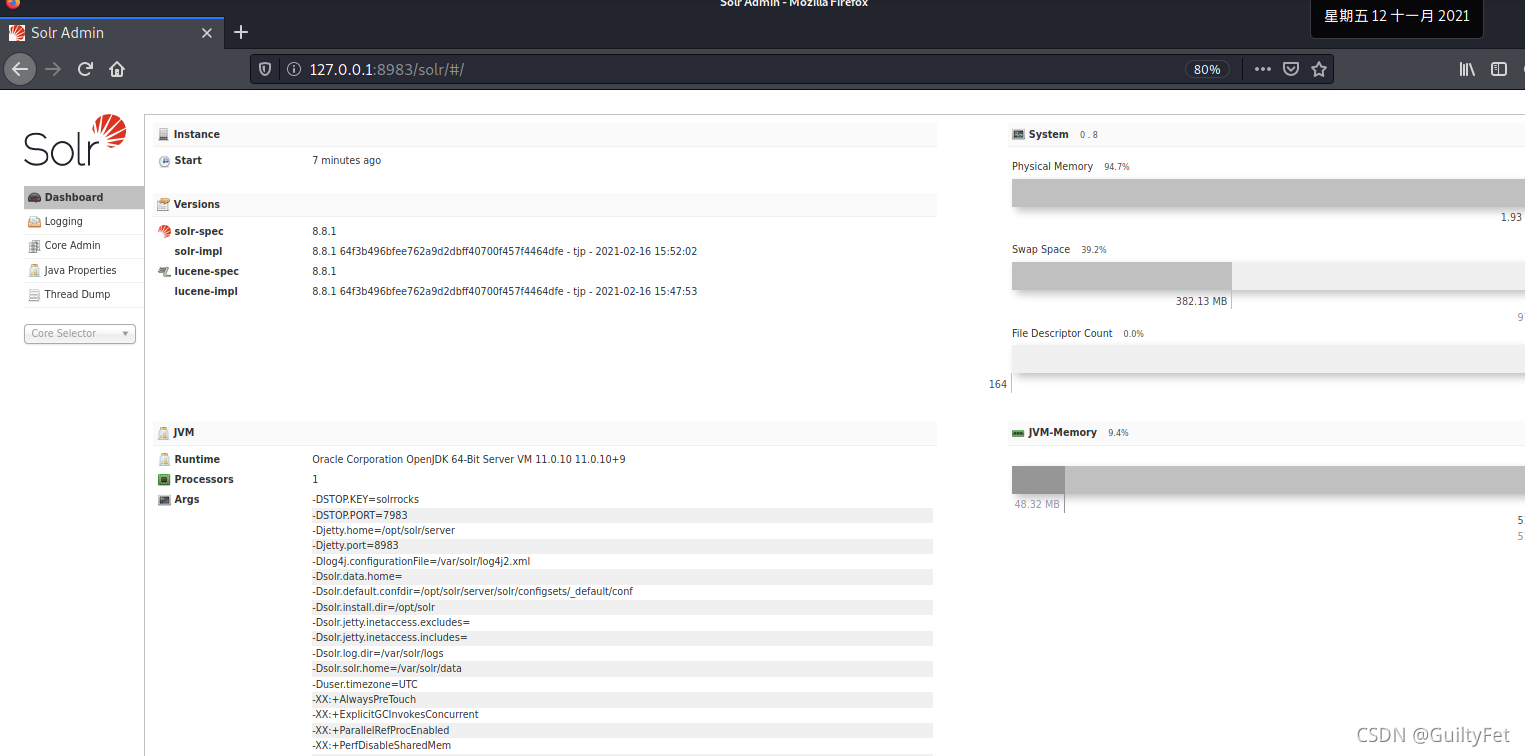Click the lucene-spec icon
This screenshot has width=1525, height=756.
pos(165,271)
